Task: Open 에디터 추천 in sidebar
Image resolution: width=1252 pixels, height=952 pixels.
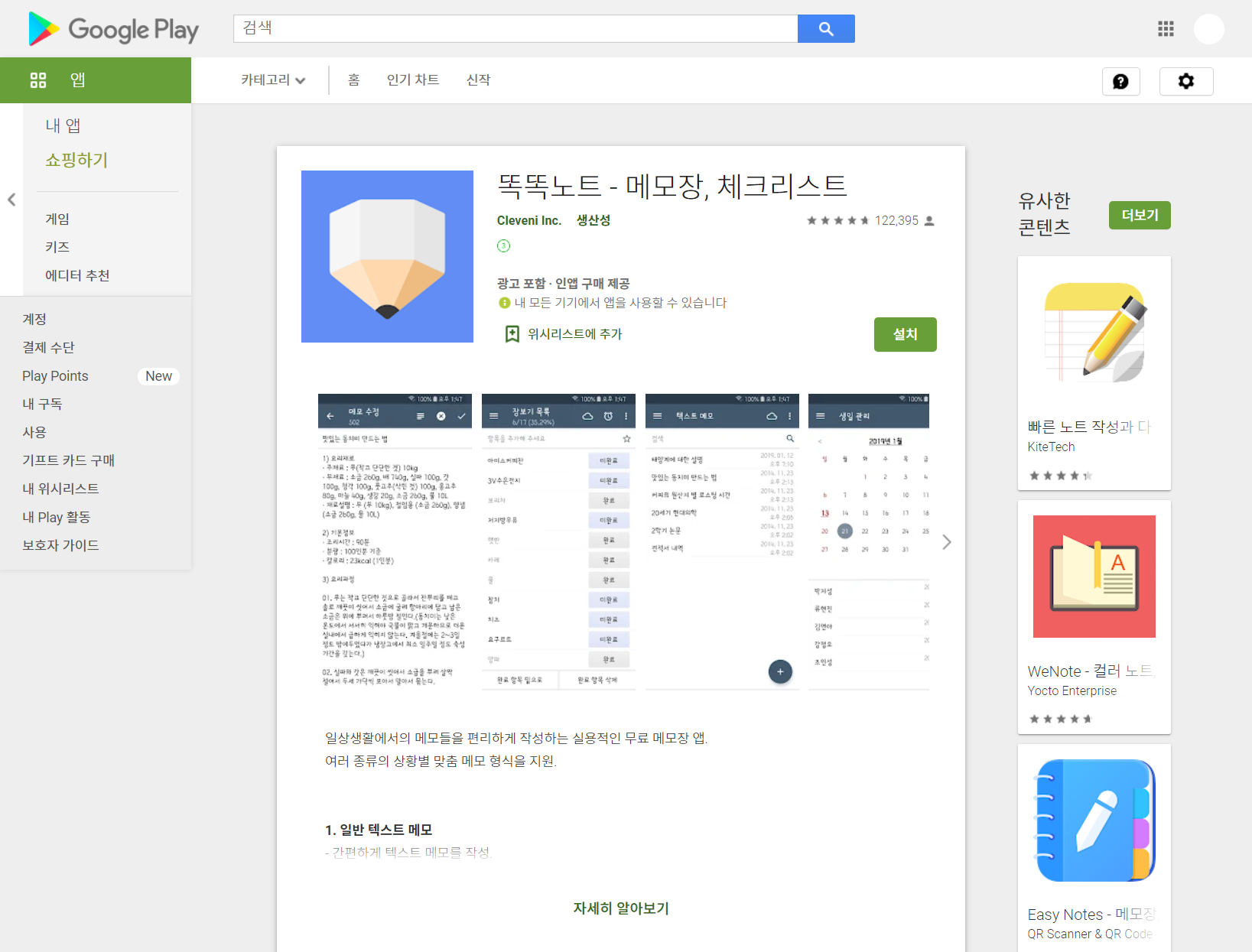Action: 77,275
